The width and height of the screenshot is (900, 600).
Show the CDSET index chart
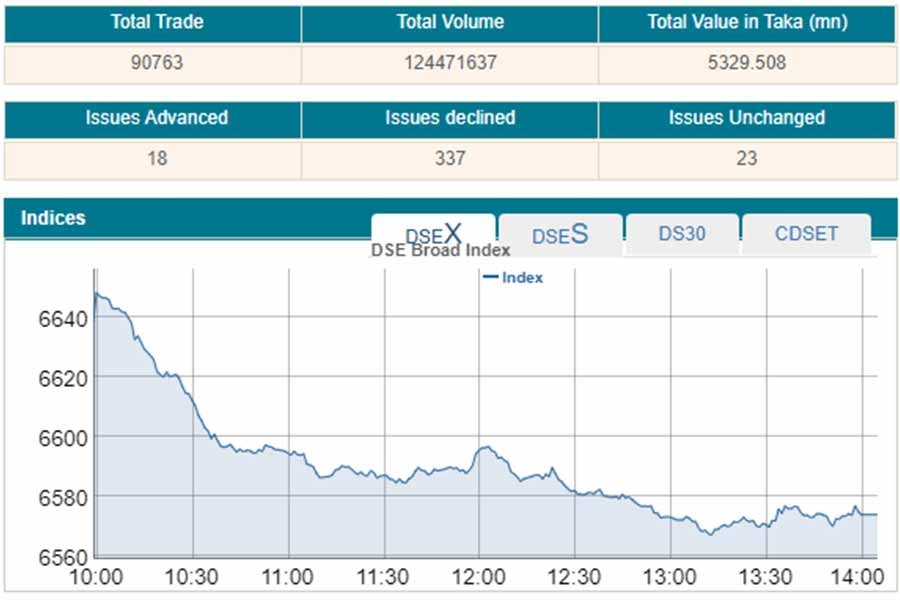coord(806,234)
